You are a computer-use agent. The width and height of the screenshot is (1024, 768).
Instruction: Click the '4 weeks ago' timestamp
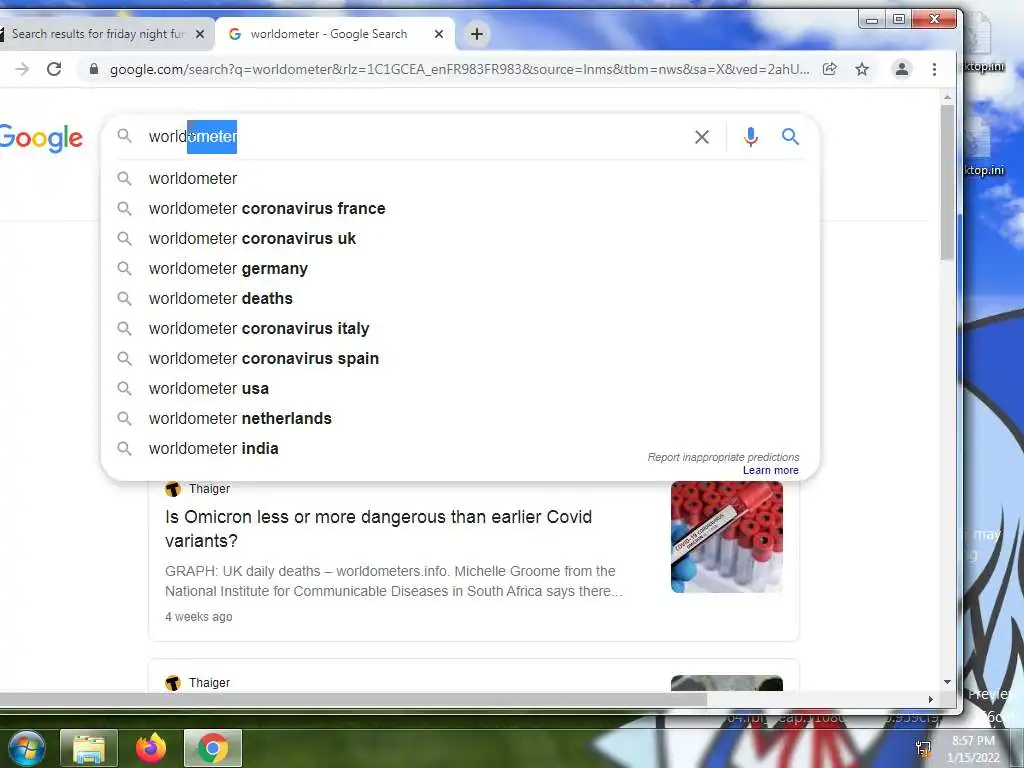199,616
